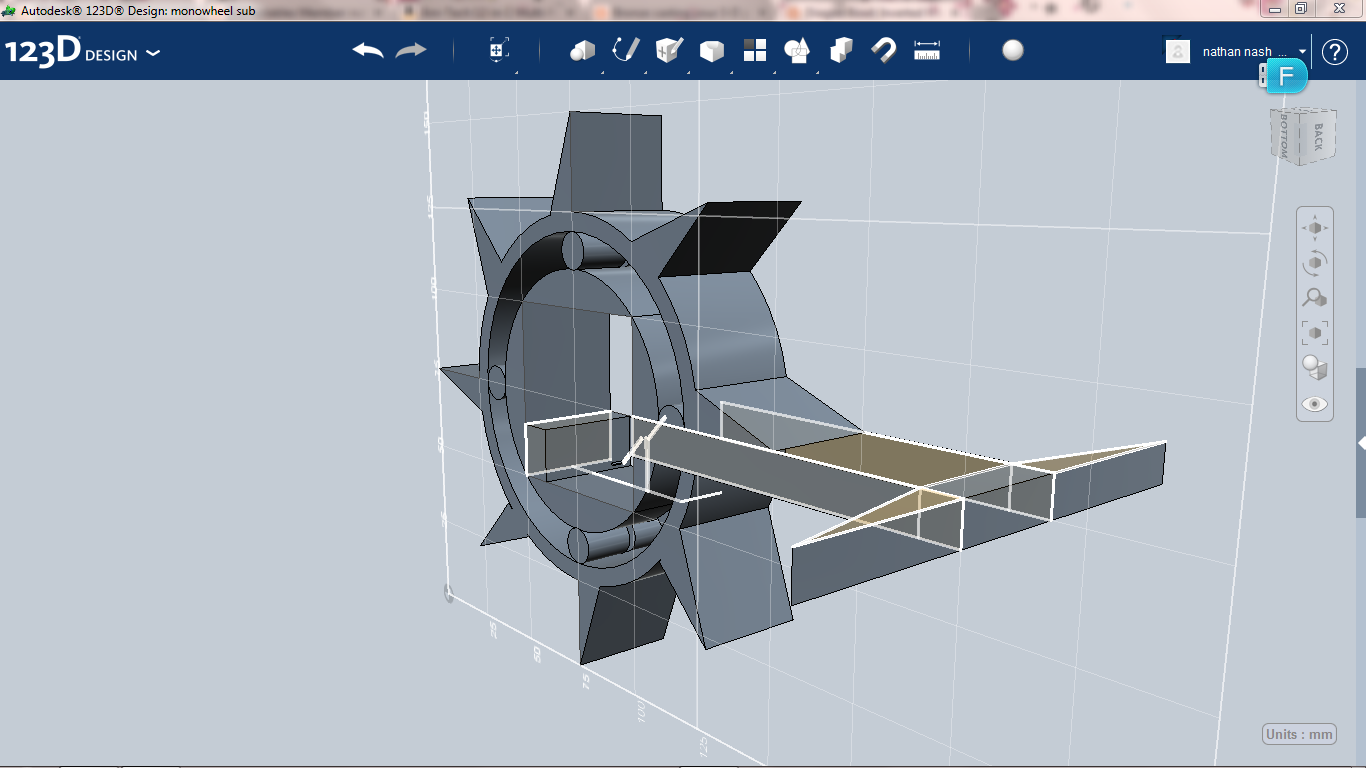The image size is (1366, 768).
Task: Open the Help question mark
Action: click(1335, 52)
